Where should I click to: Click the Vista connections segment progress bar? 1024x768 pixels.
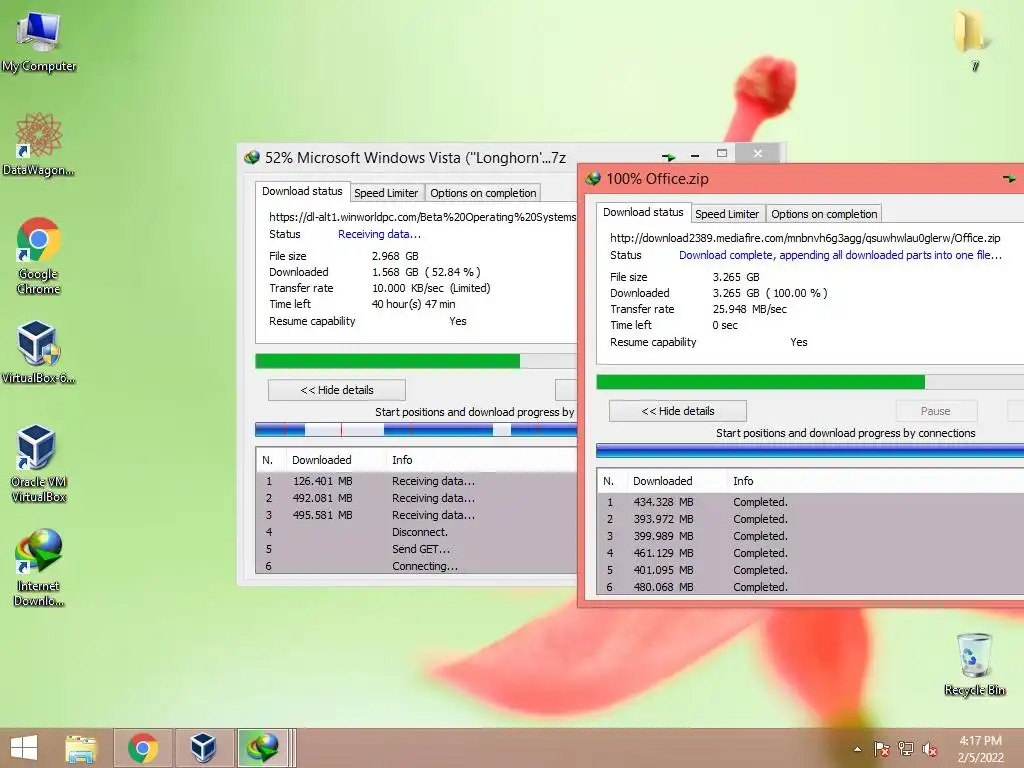point(416,430)
